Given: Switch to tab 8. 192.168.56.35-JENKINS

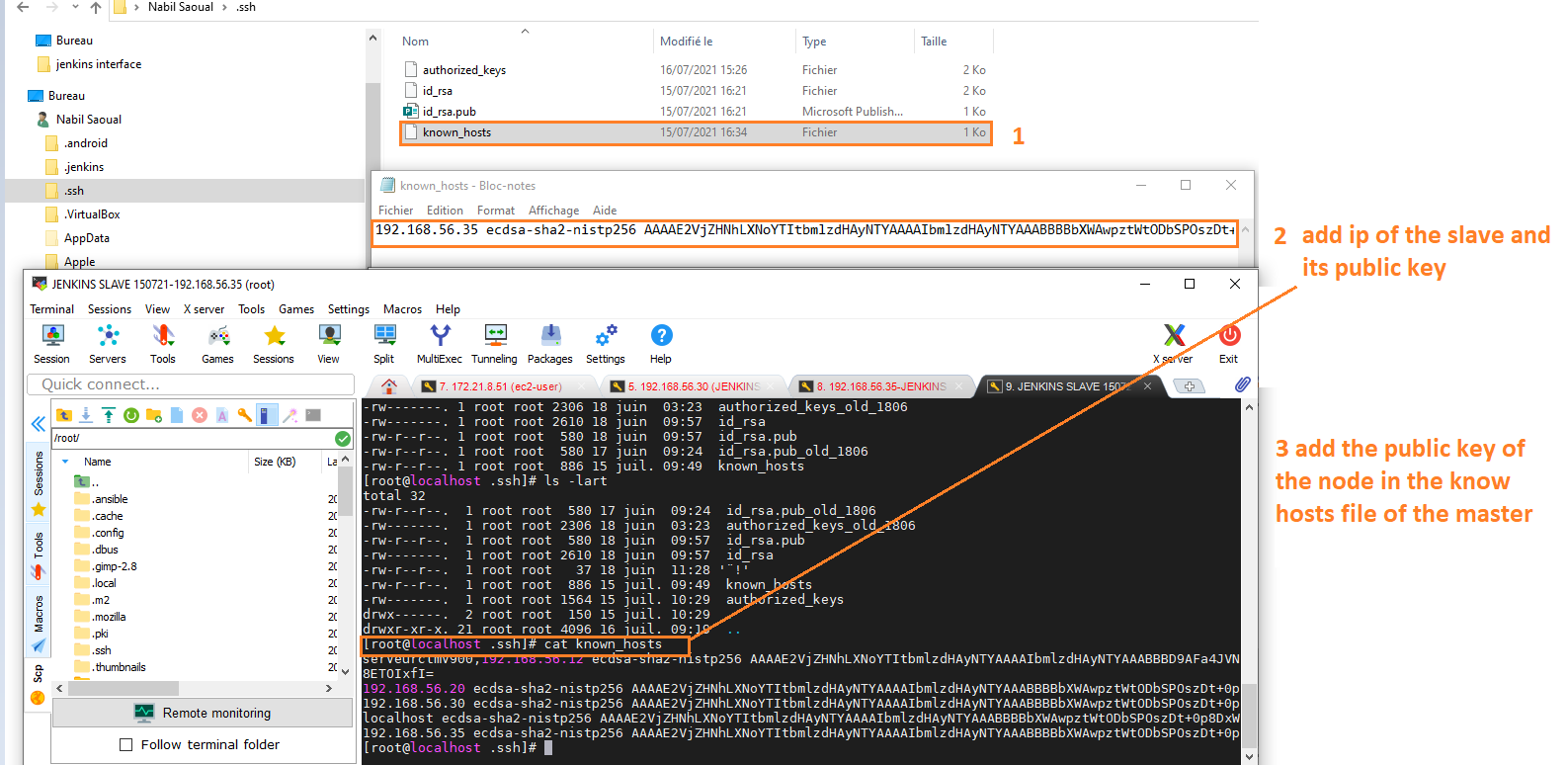Looking at the screenshot, I should click(x=879, y=386).
